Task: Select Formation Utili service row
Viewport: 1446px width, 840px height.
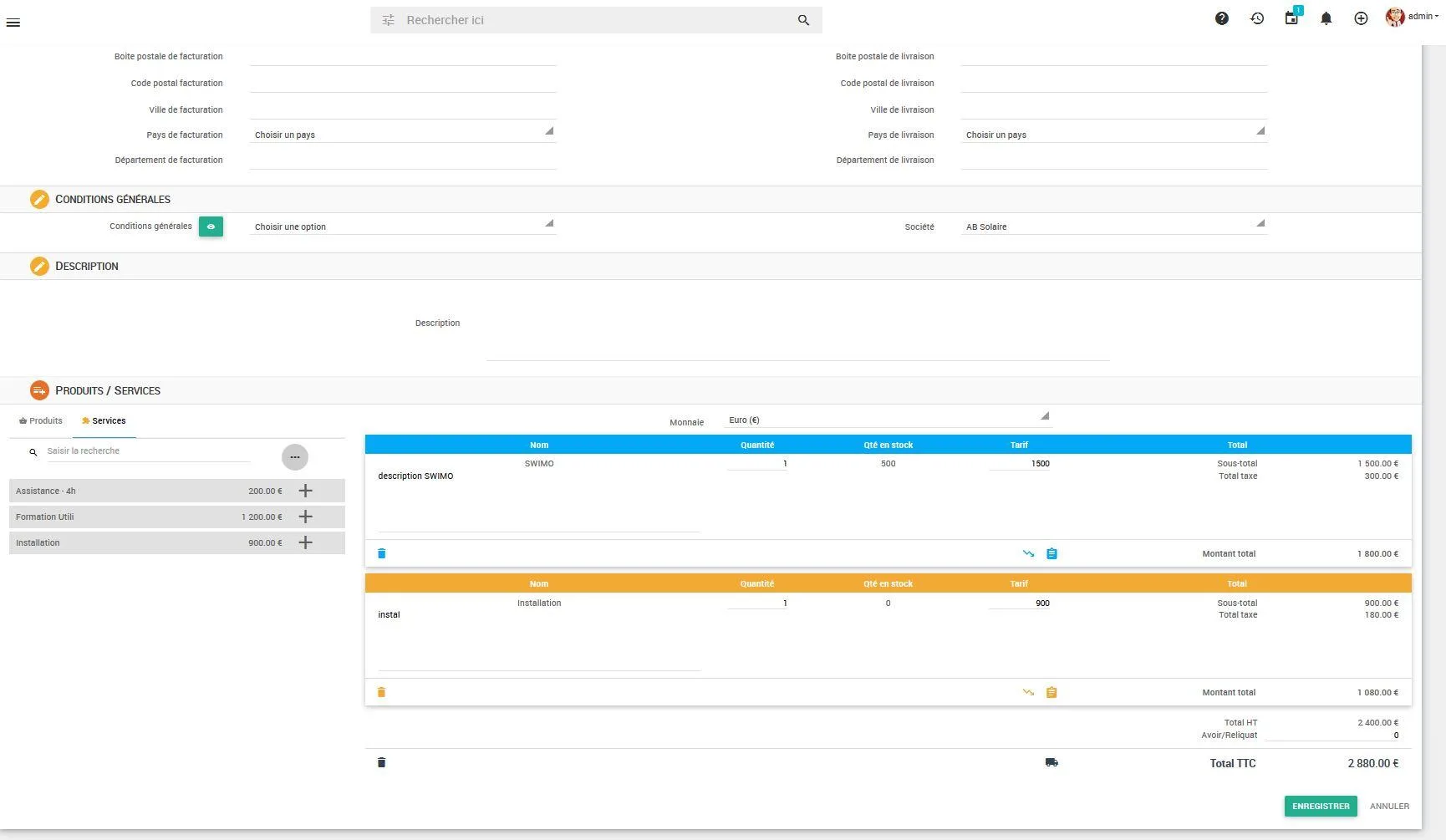Action: (177, 517)
